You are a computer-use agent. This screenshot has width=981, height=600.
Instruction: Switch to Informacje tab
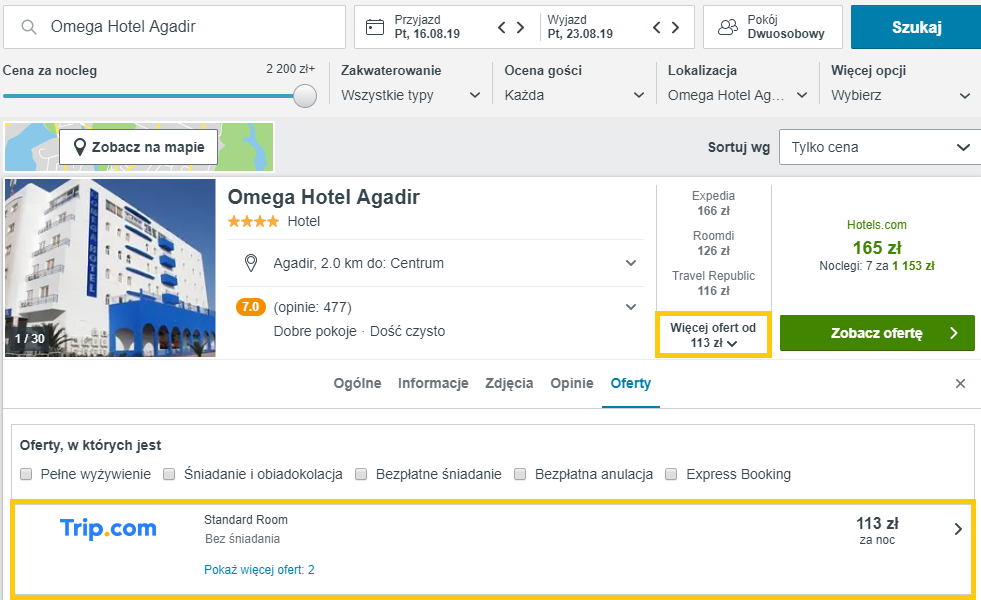click(x=433, y=384)
